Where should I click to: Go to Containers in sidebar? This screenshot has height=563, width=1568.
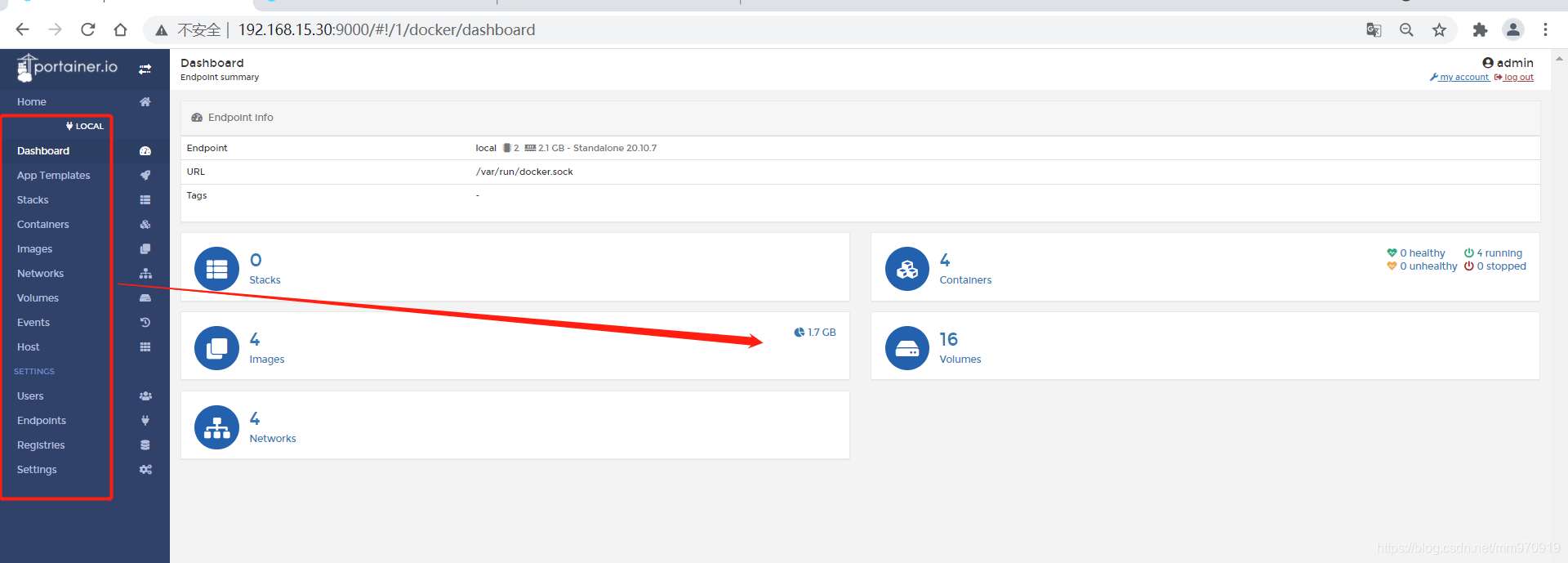[43, 225]
